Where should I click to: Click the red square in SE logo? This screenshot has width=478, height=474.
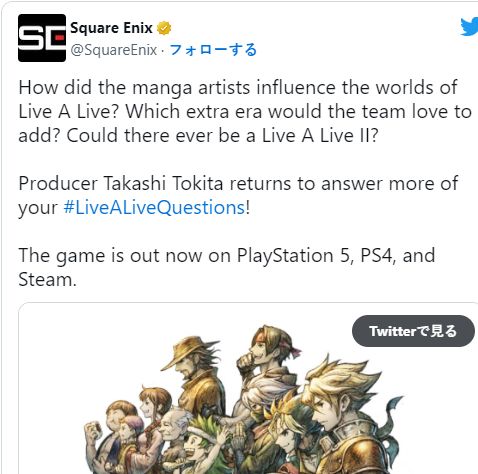click(60, 38)
